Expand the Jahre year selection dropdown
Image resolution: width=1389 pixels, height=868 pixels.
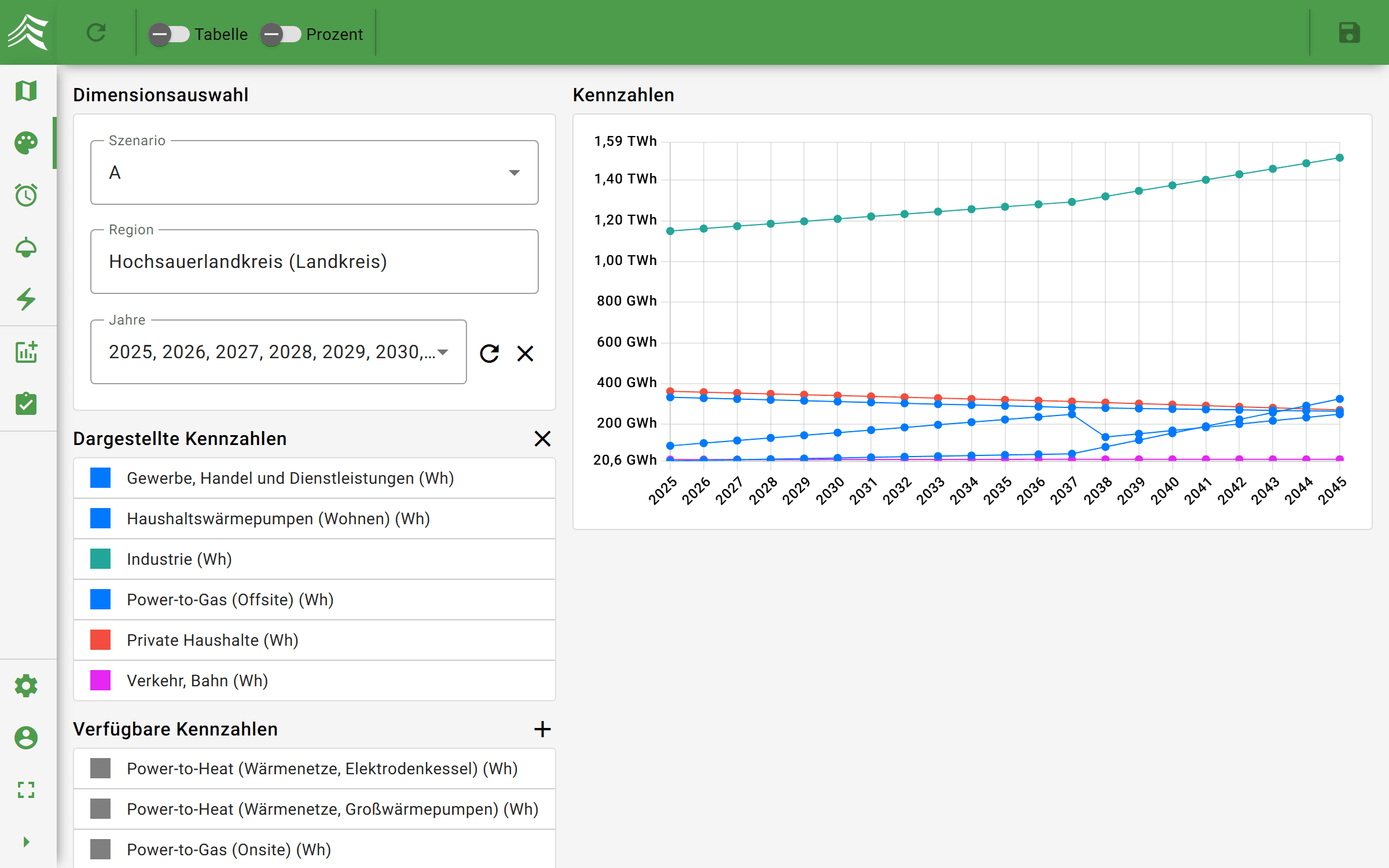[443, 352]
